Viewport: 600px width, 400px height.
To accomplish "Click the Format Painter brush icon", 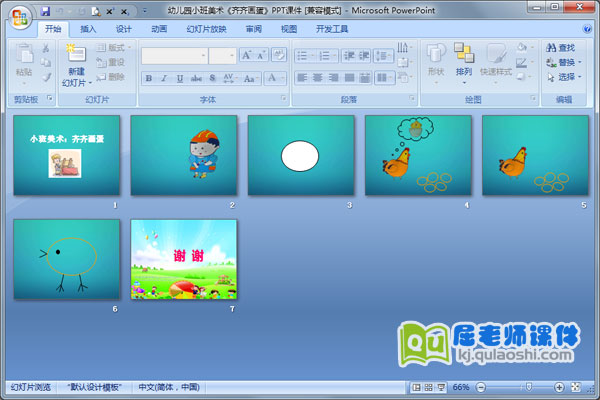I will (46, 77).
